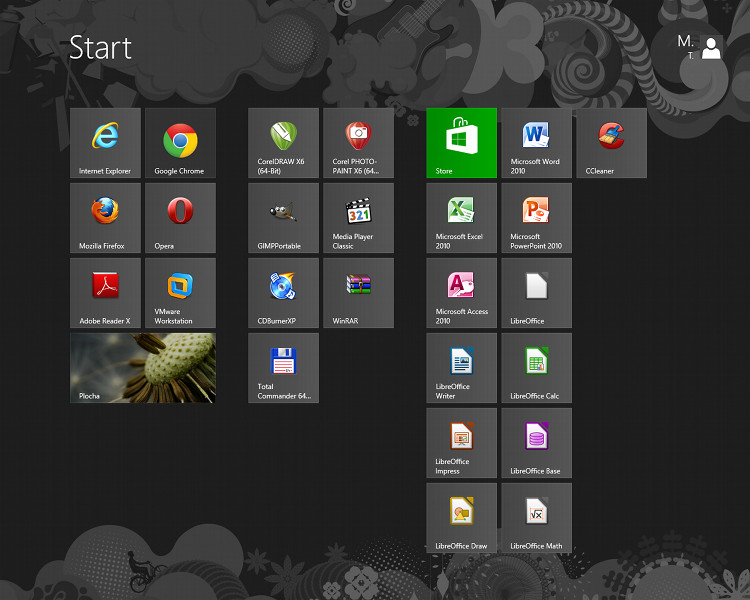750x600 pixels.
Task: Launch Microsoft Access 2010 tile
Action: click(462, 293)
